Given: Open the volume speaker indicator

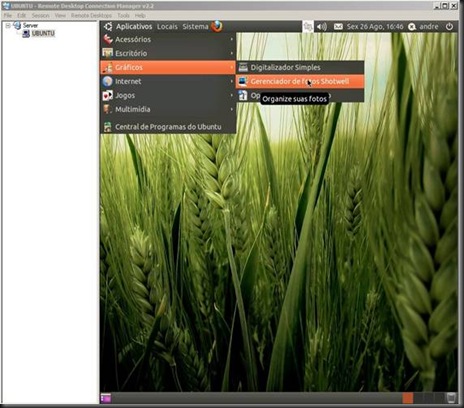Looking at the screenshot, I should tap(322, 26).
